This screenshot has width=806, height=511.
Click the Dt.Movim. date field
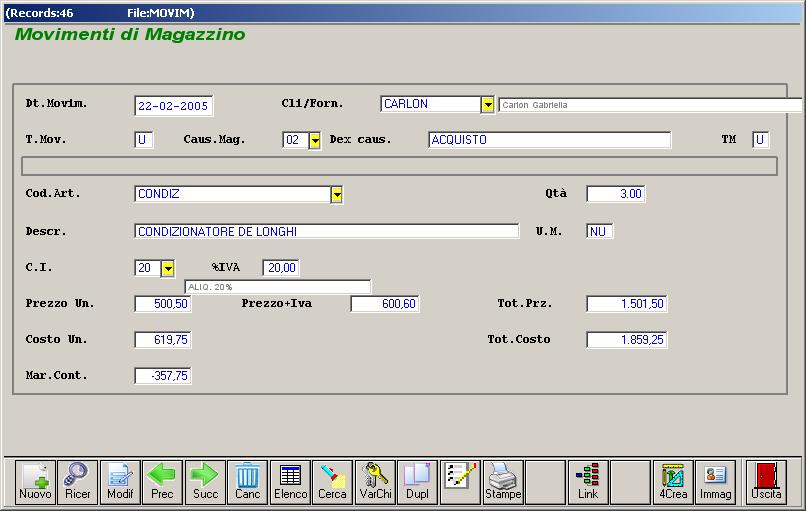[173, 106]
